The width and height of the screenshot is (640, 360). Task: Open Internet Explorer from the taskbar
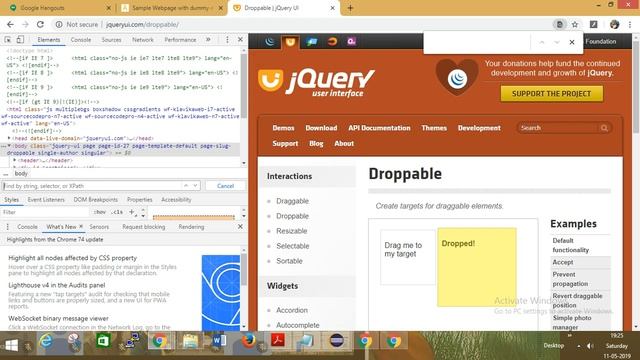pyautogui.click(x=46, y=341)
